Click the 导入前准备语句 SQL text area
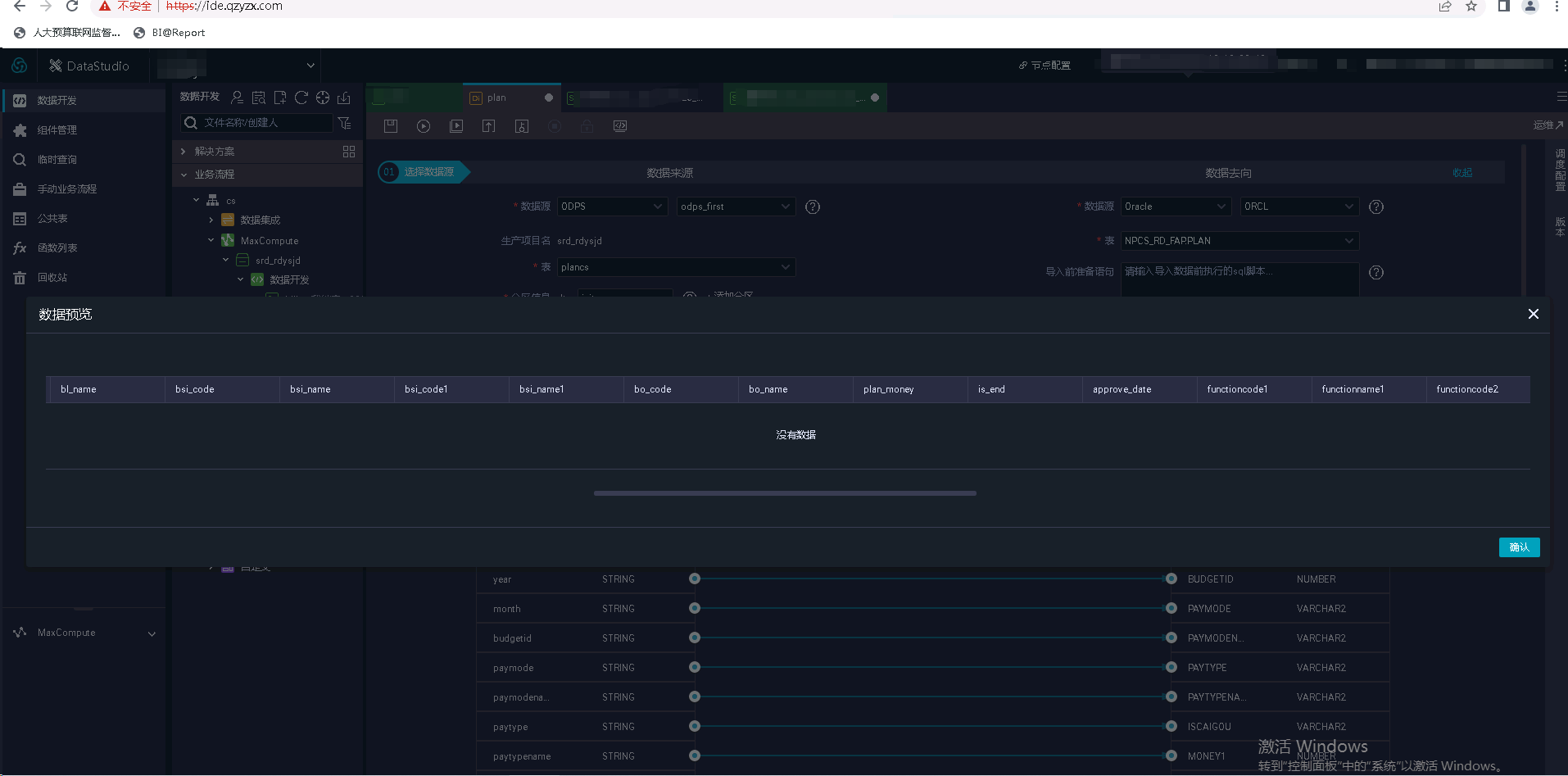1568x776 pixels. [x=1239, y=279]
